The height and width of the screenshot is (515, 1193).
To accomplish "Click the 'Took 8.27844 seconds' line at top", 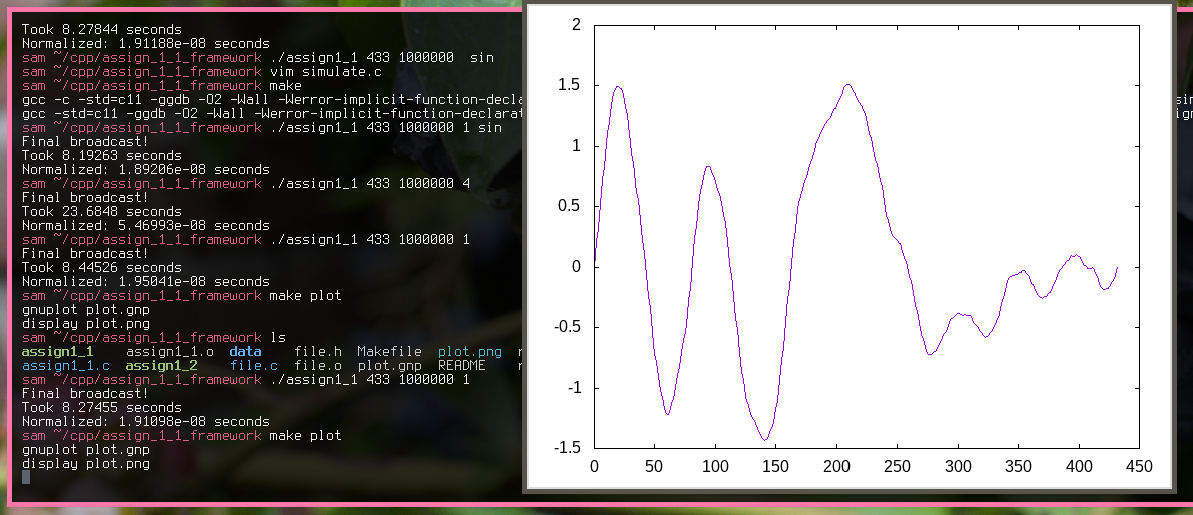I will point(102,30).
